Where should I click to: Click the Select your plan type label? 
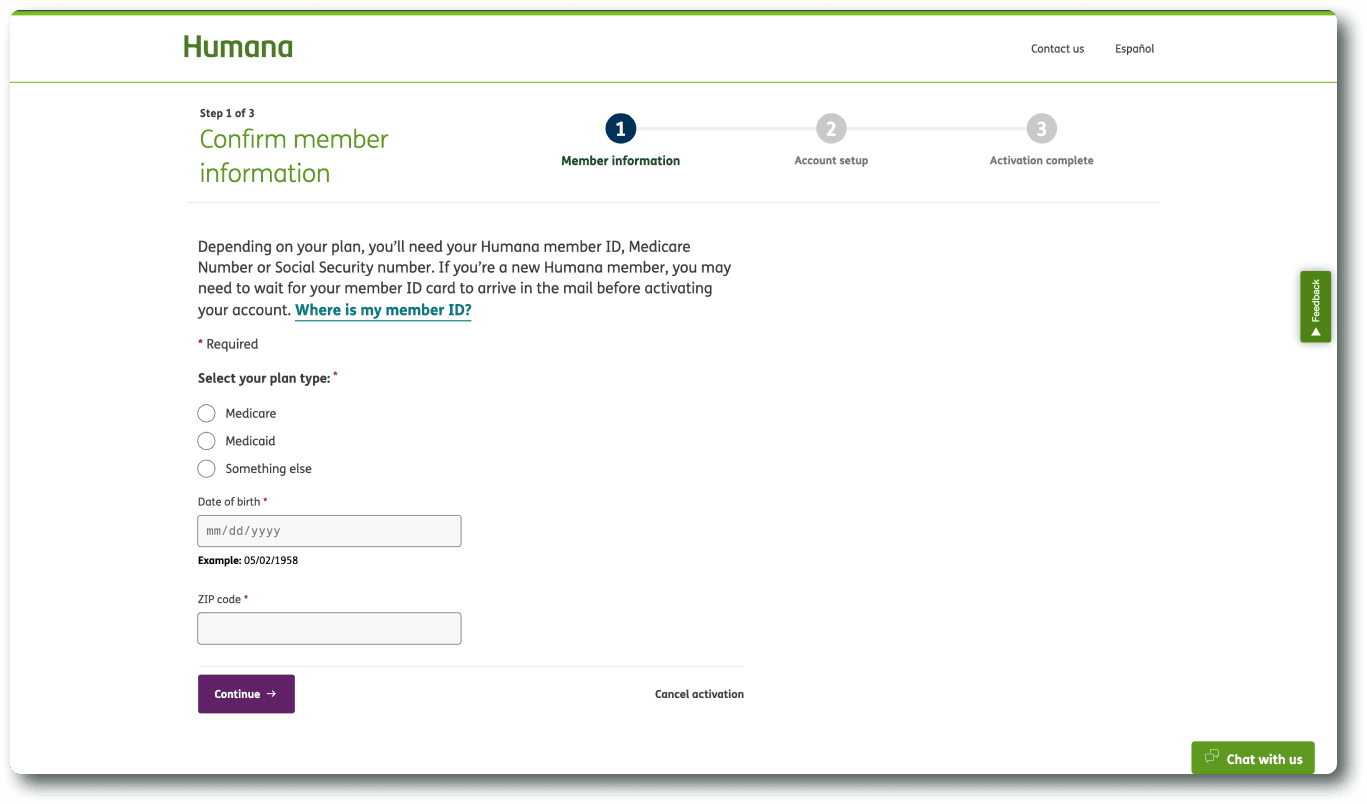tap(264, 379)
